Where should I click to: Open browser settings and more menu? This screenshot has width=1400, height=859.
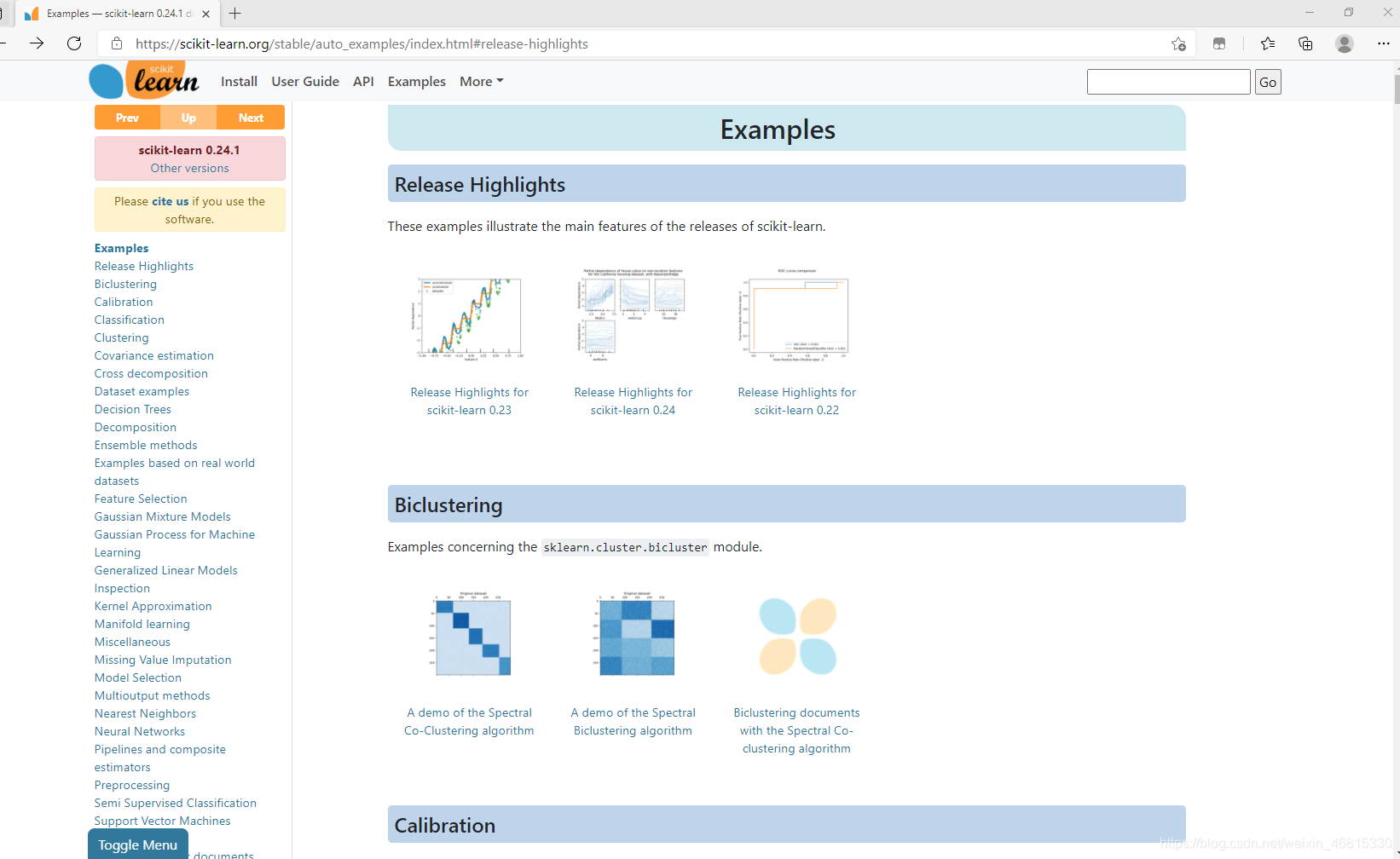[1383, 43]
